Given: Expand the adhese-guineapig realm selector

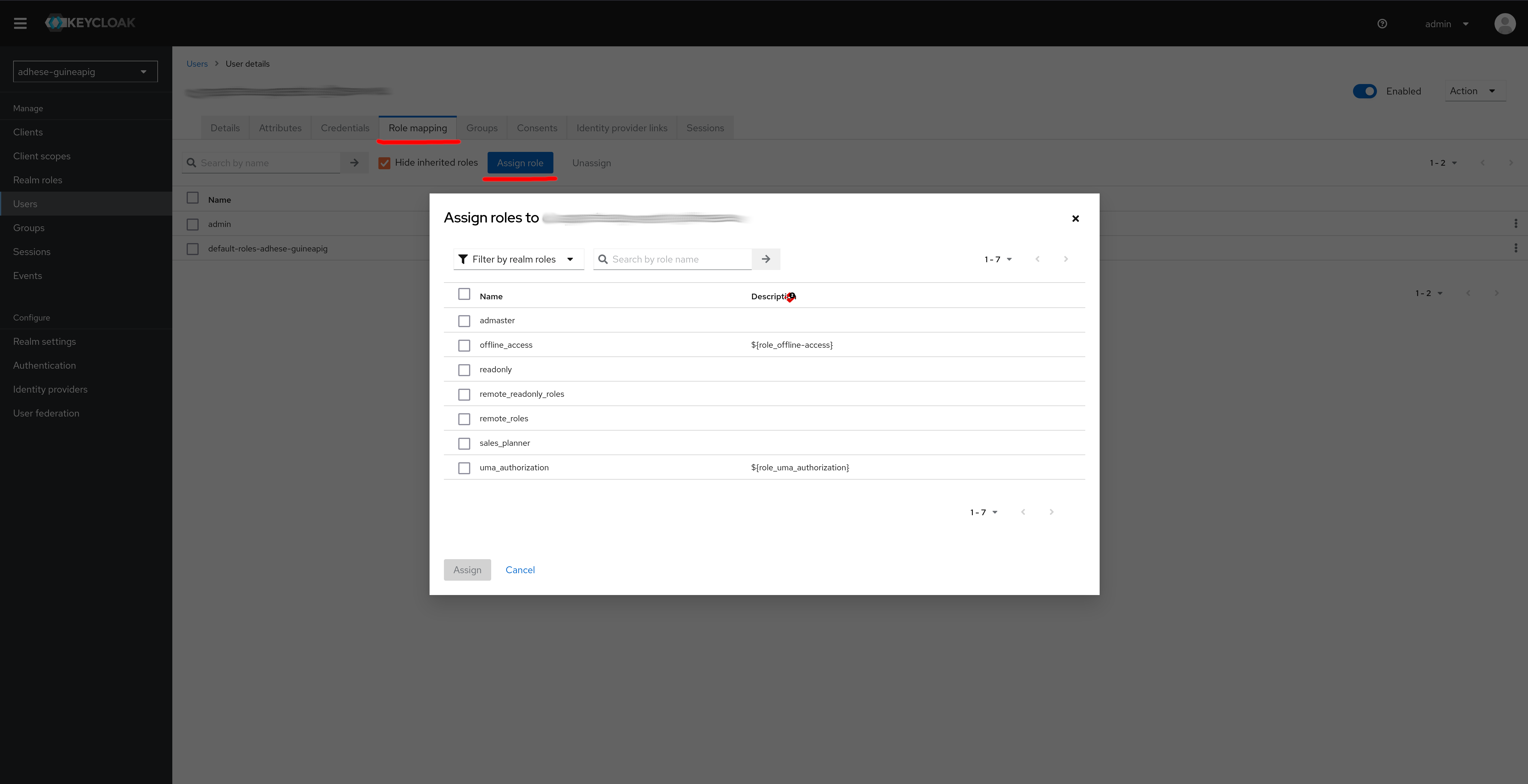Looking at the screenshot, I should (86, 72).
